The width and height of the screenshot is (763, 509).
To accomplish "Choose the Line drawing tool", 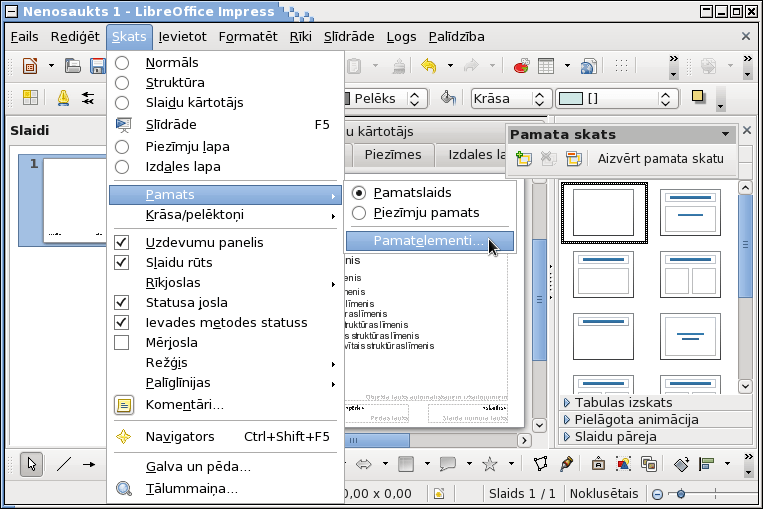I will (x=64, y=464).
